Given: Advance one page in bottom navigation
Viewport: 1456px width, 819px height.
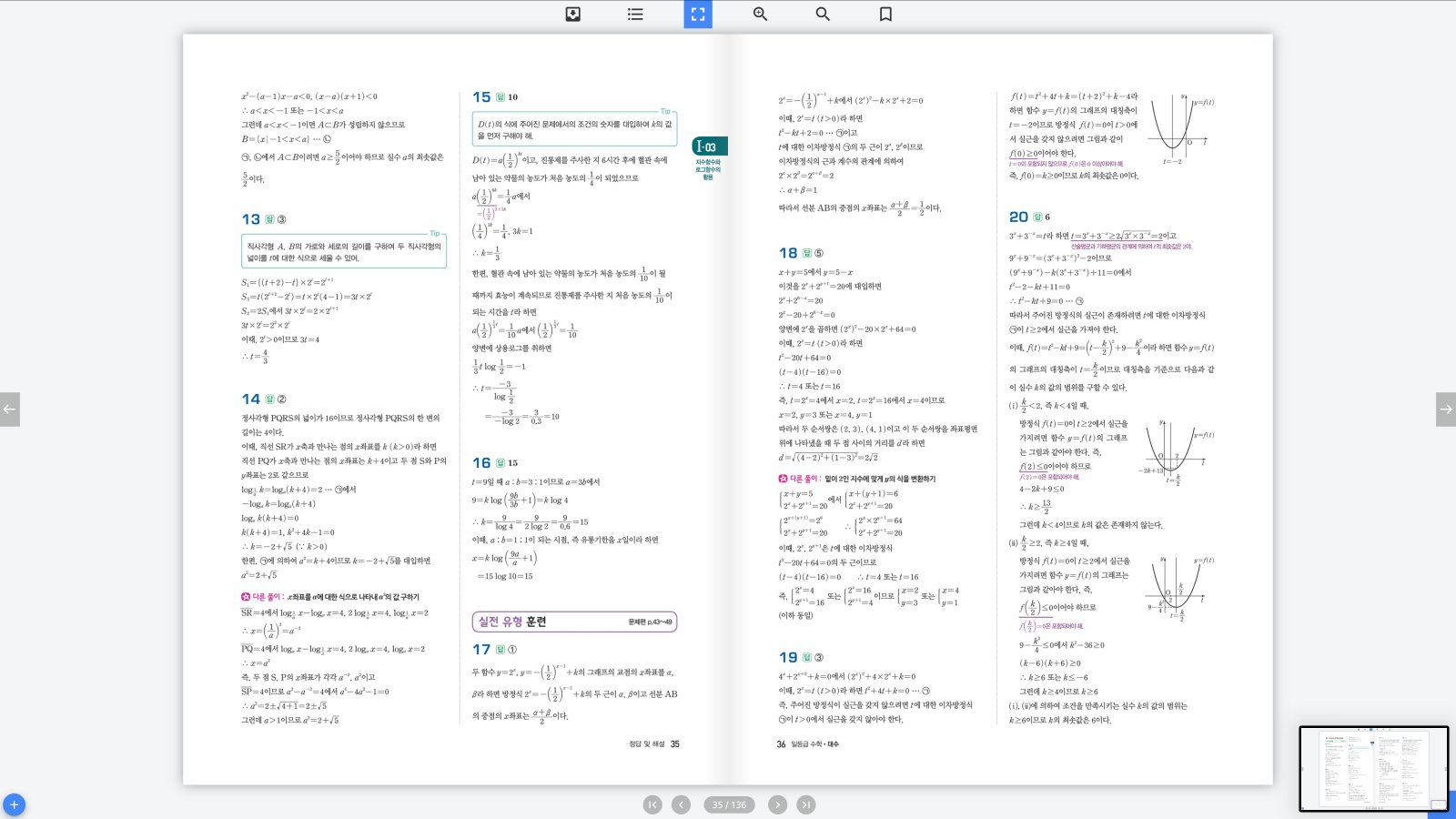Looking at the screenshot, I should (x=777, y=804).
